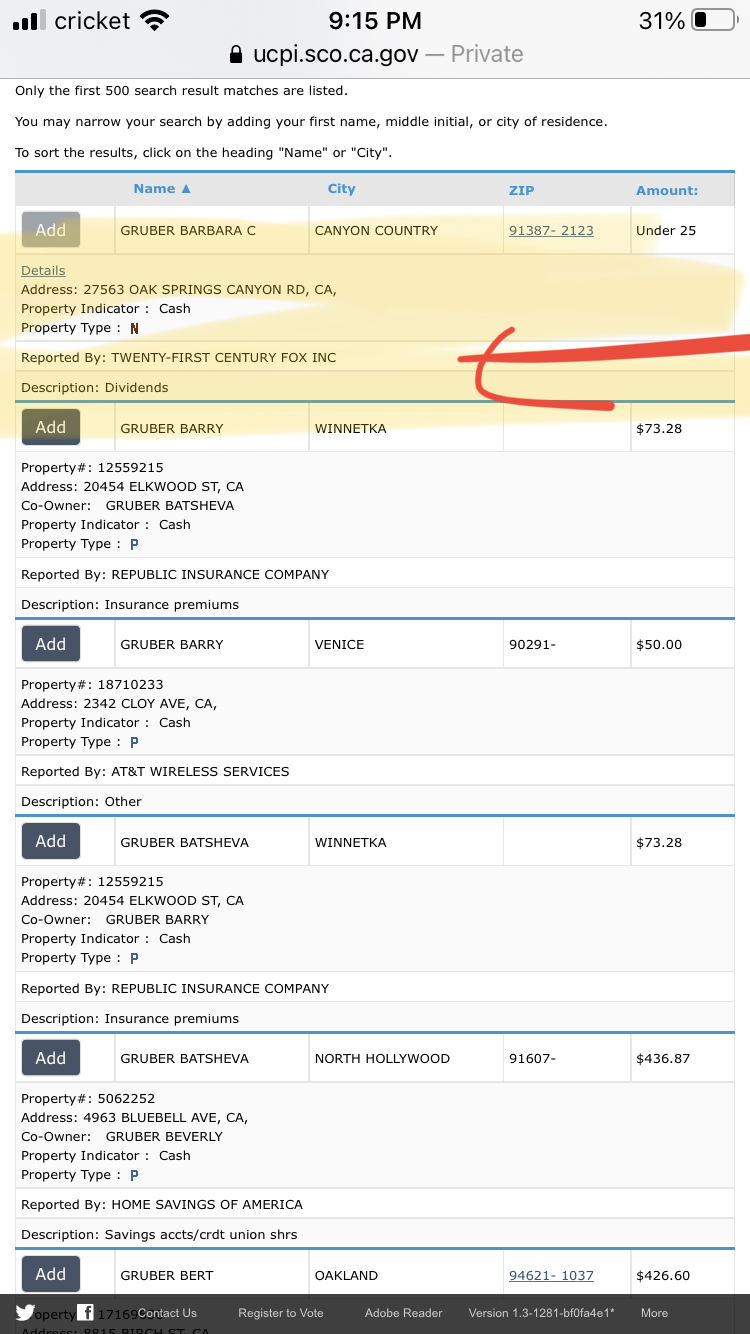
Task: Select name GRUBER BERT
Action: [167, 1275]
